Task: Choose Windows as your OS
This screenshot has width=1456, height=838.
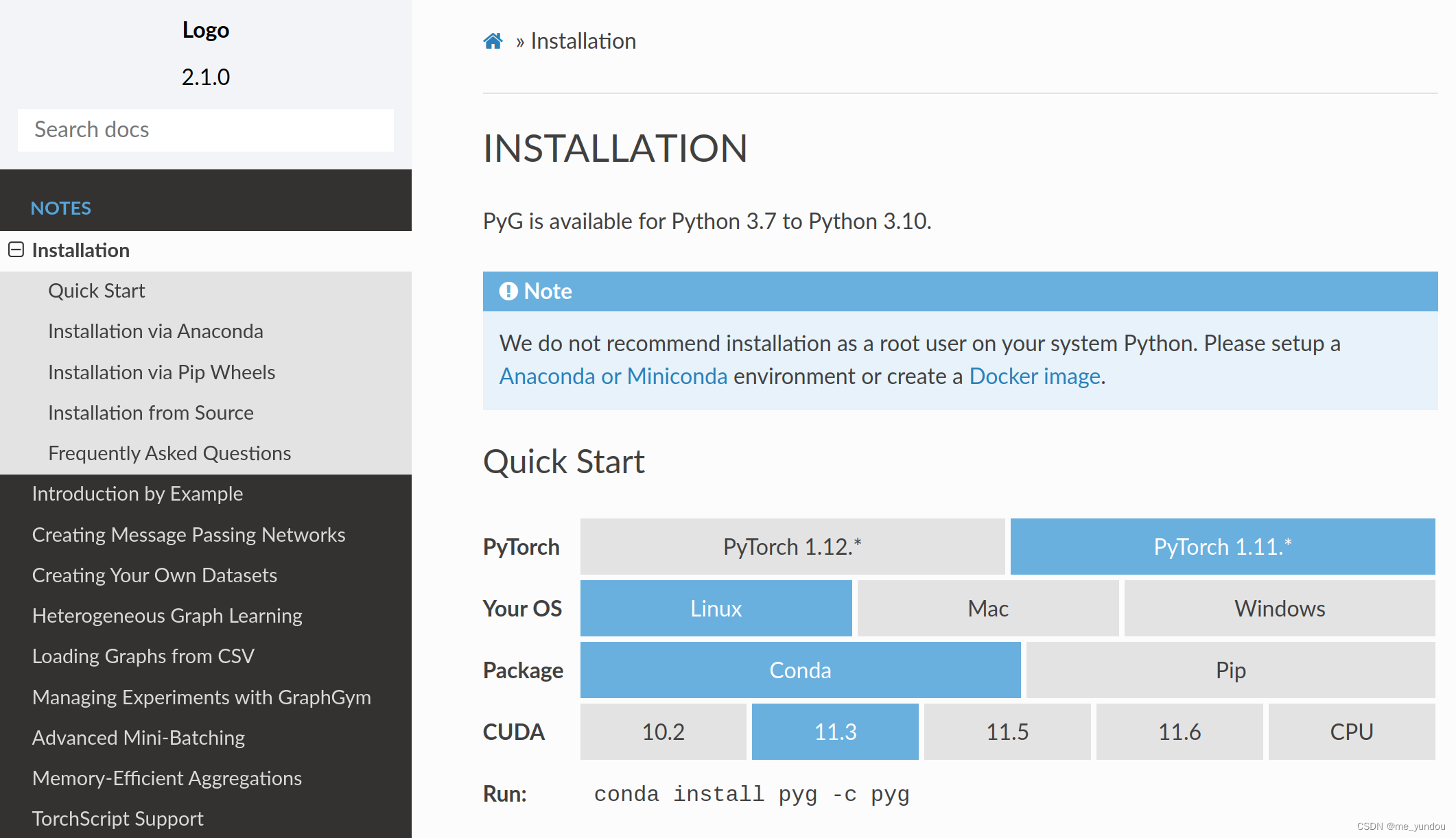Action: point(1279,608)
